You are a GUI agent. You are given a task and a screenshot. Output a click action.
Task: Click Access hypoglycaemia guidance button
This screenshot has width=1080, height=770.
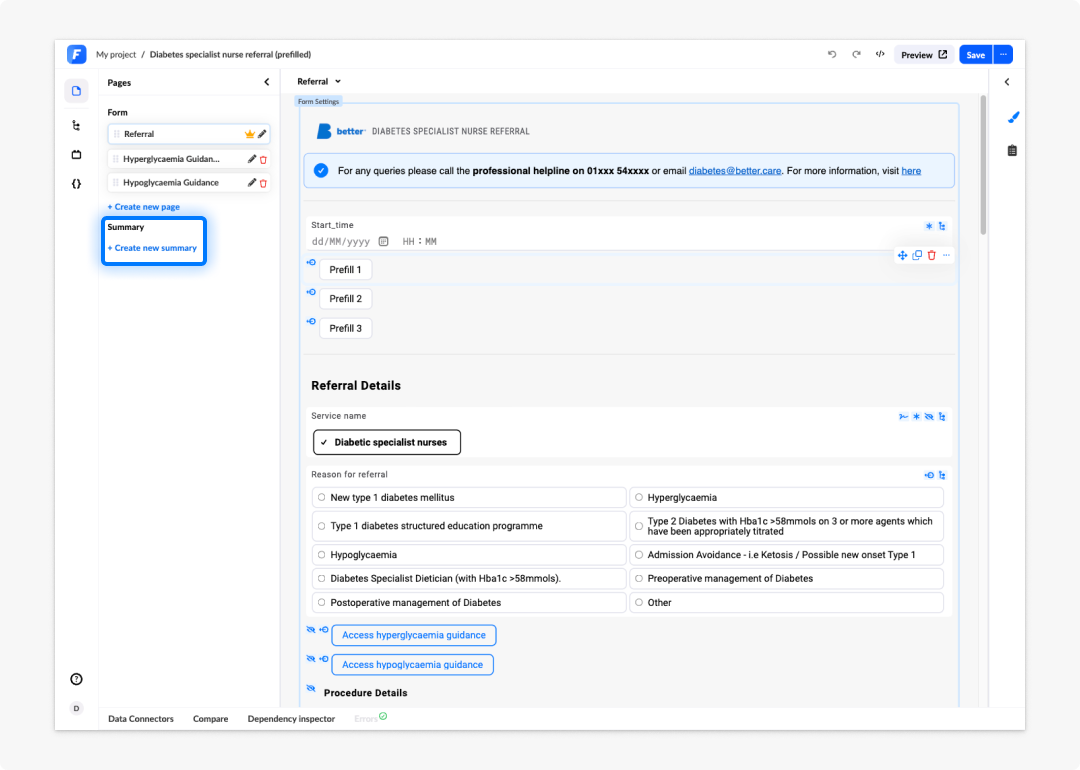click(x=413, y=665)
